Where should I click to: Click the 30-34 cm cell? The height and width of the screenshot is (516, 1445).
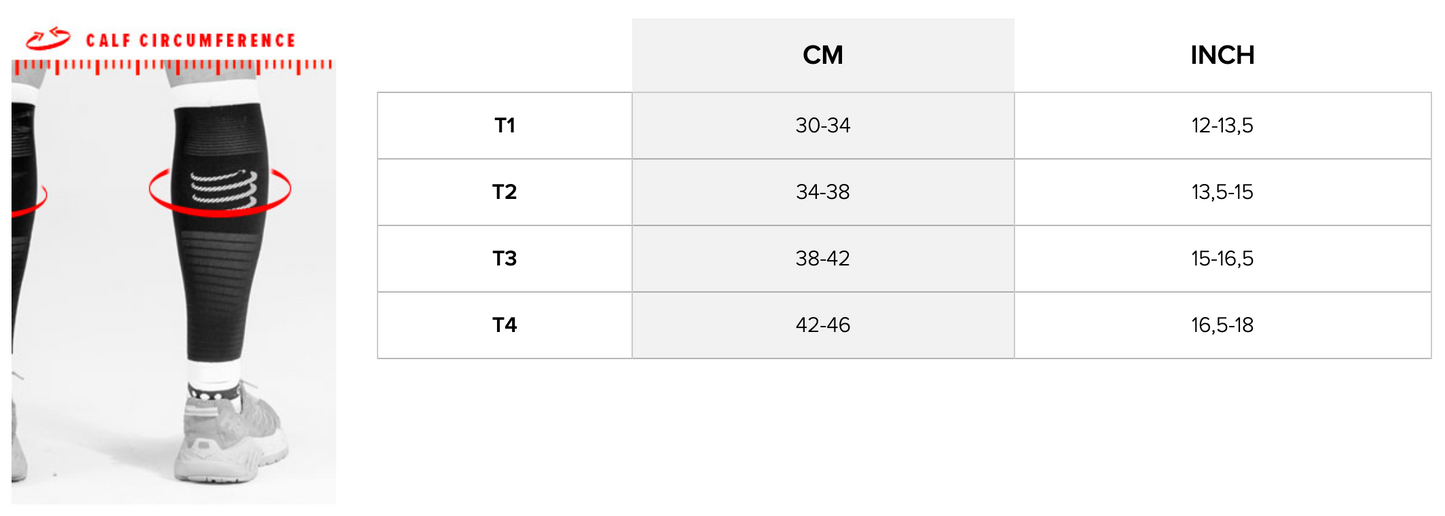pos(823,126)
